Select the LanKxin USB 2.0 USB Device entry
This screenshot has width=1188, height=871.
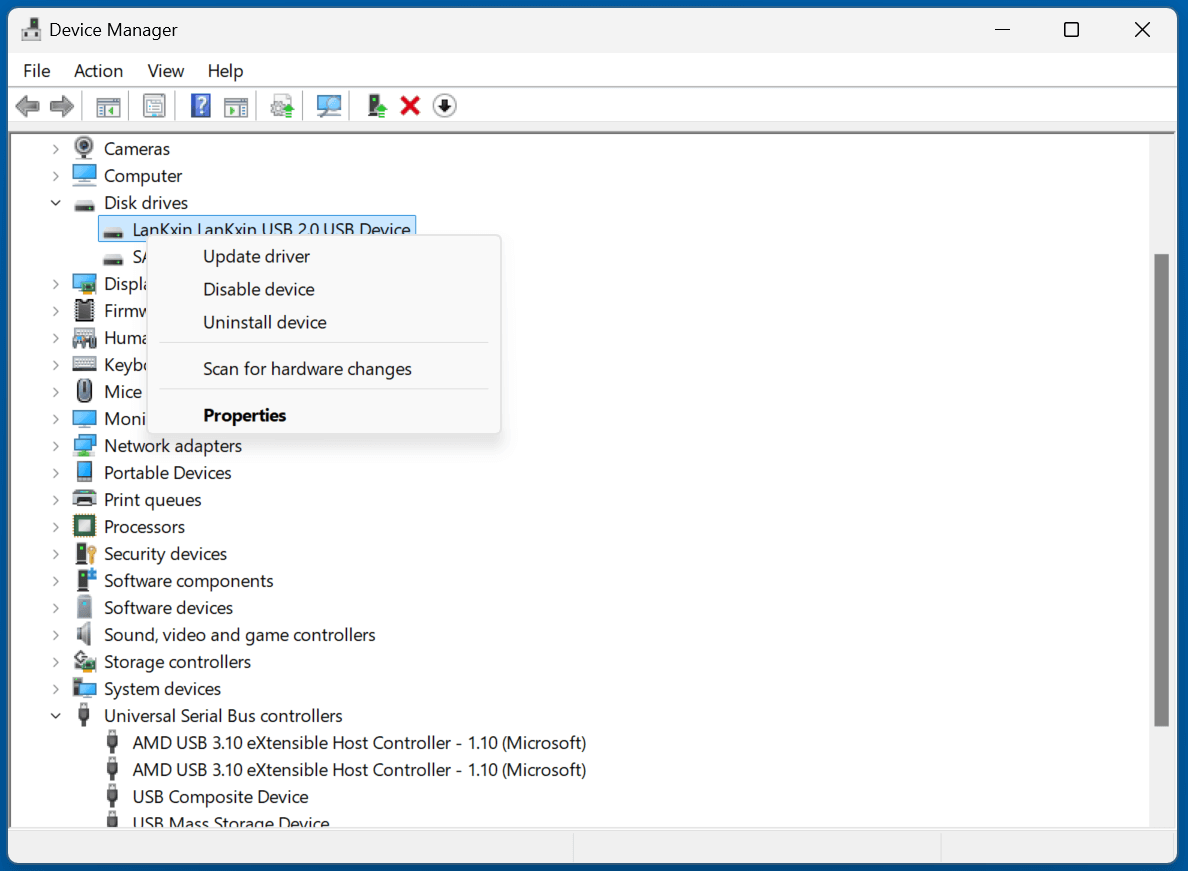256,228
